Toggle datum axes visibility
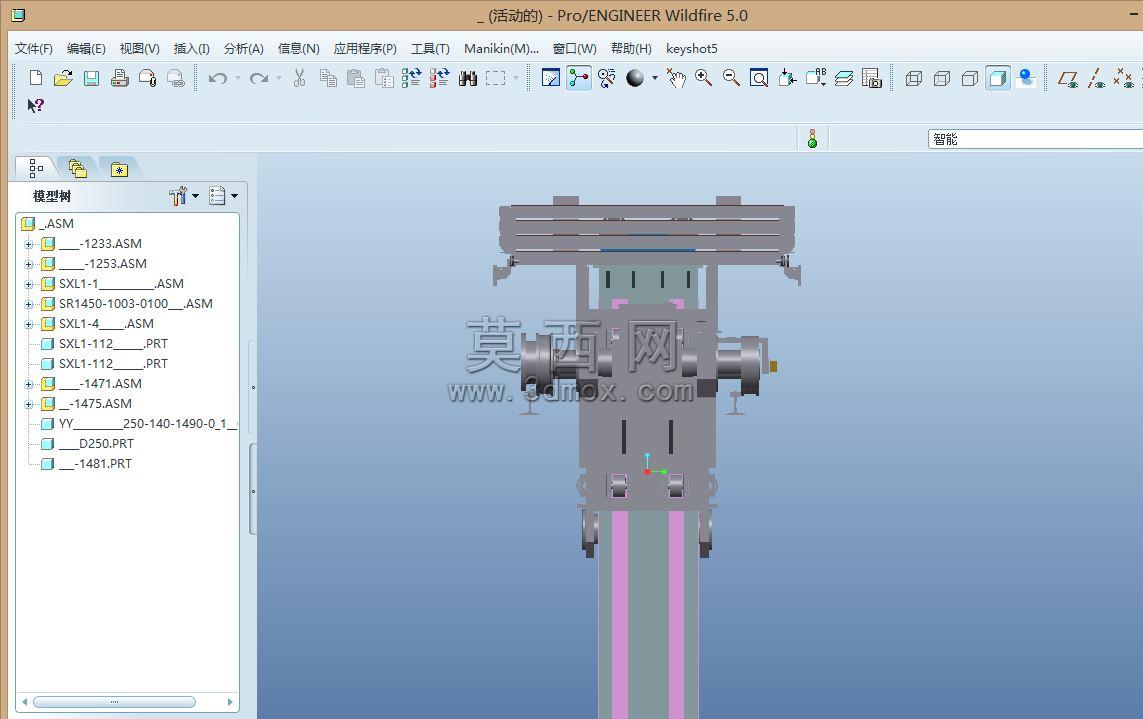The height and width of the screenshot is (719, 1143). tap(1096, 78)
